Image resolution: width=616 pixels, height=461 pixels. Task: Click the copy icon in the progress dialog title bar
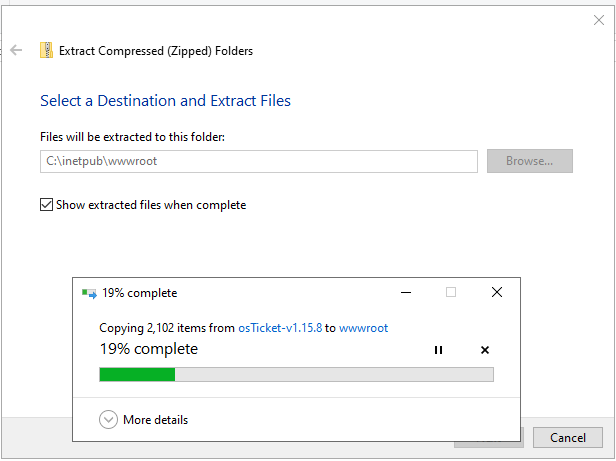pos(89,293)
